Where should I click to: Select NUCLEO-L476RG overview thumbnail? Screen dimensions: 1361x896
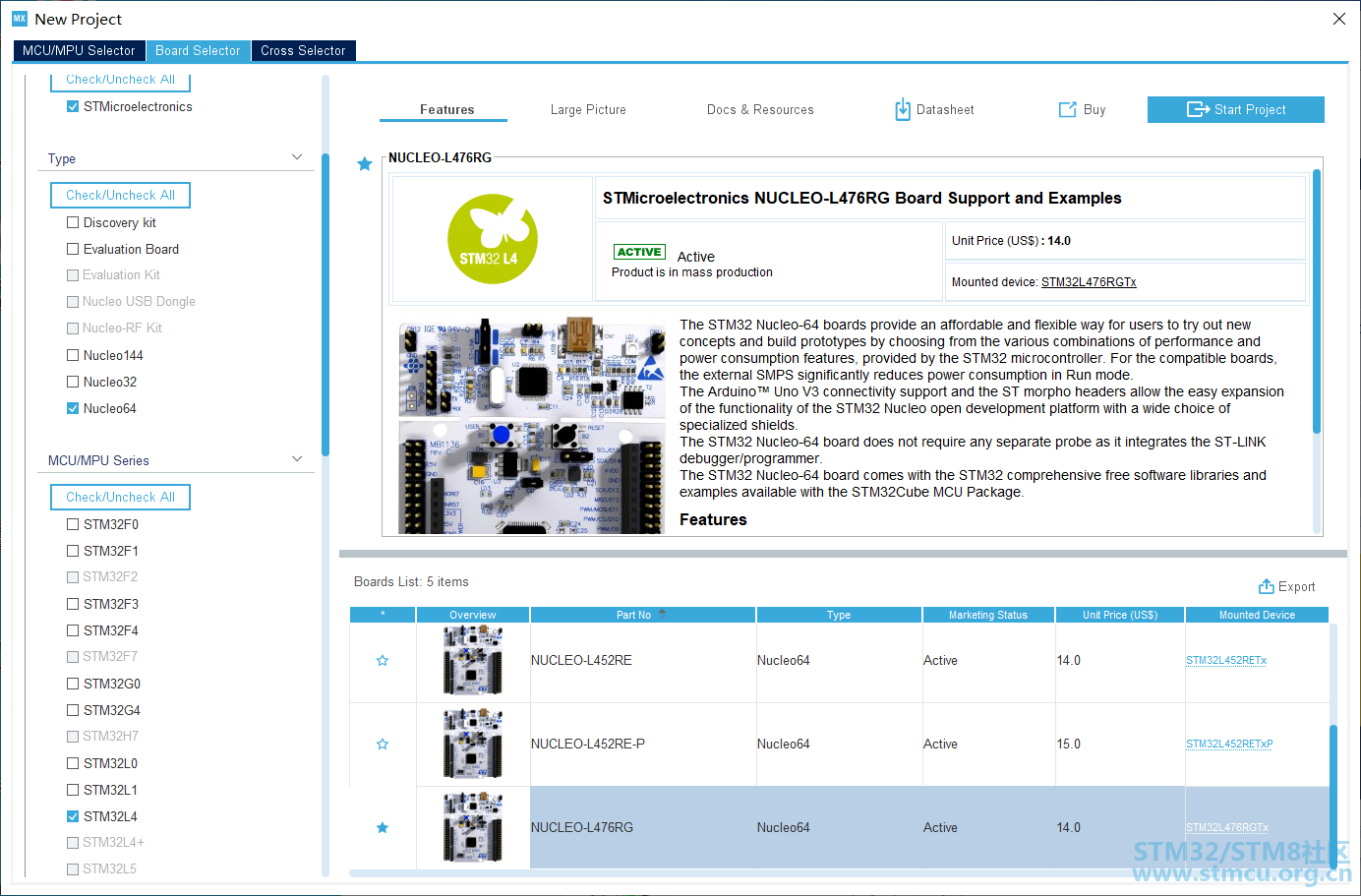point(473,828)
